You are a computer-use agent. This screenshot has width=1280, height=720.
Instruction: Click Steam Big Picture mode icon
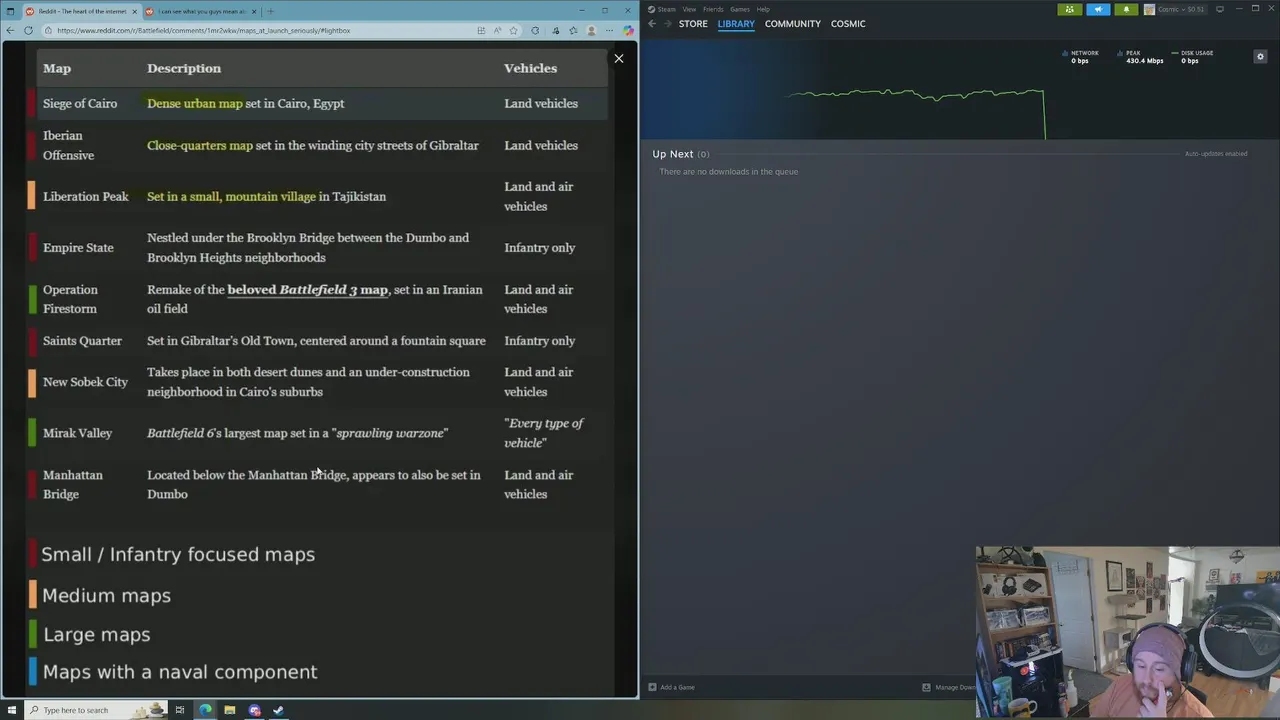pos(1220,9)
